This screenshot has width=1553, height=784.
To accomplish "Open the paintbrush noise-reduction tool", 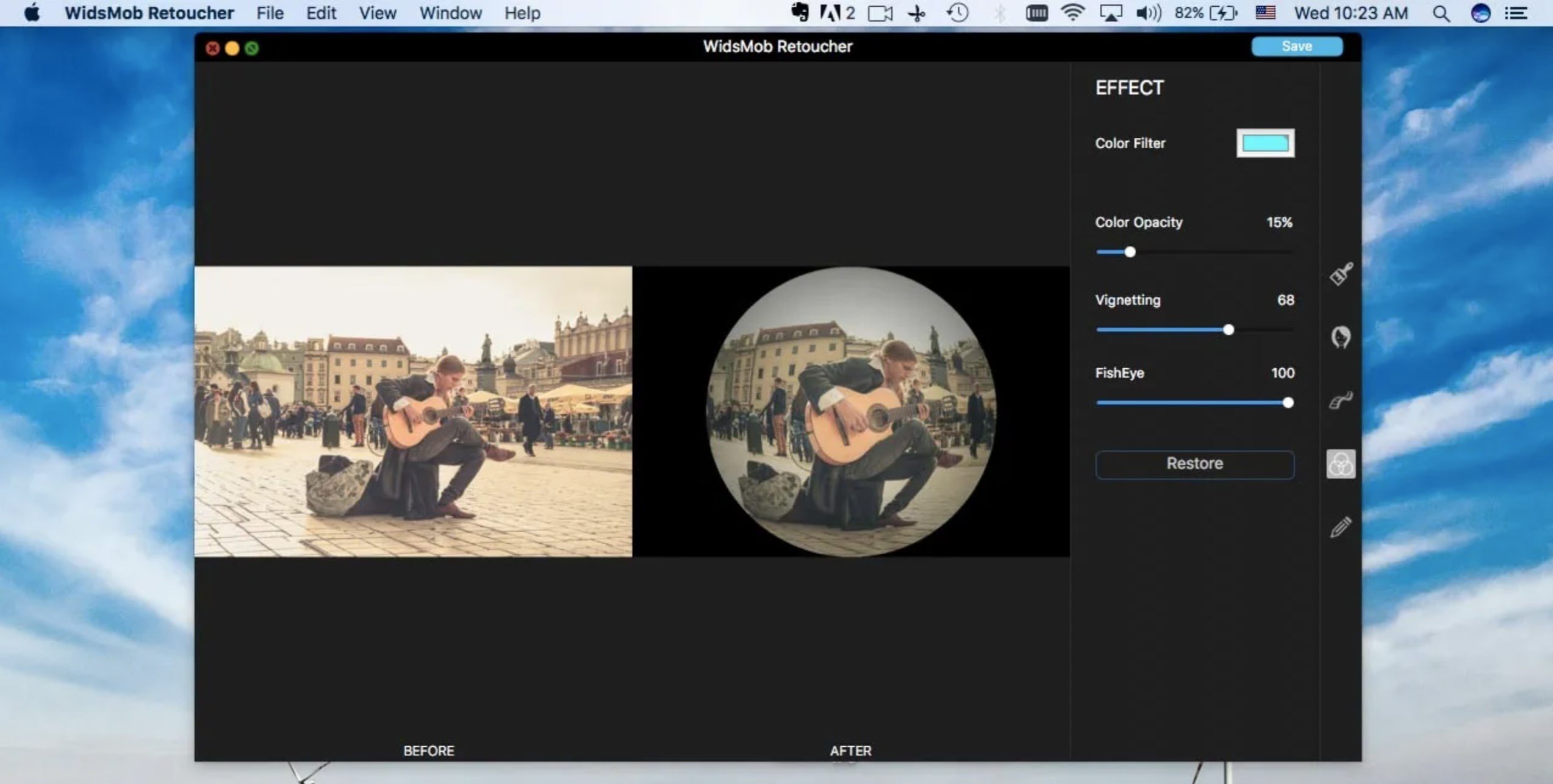I will (x=1341, y=274).
